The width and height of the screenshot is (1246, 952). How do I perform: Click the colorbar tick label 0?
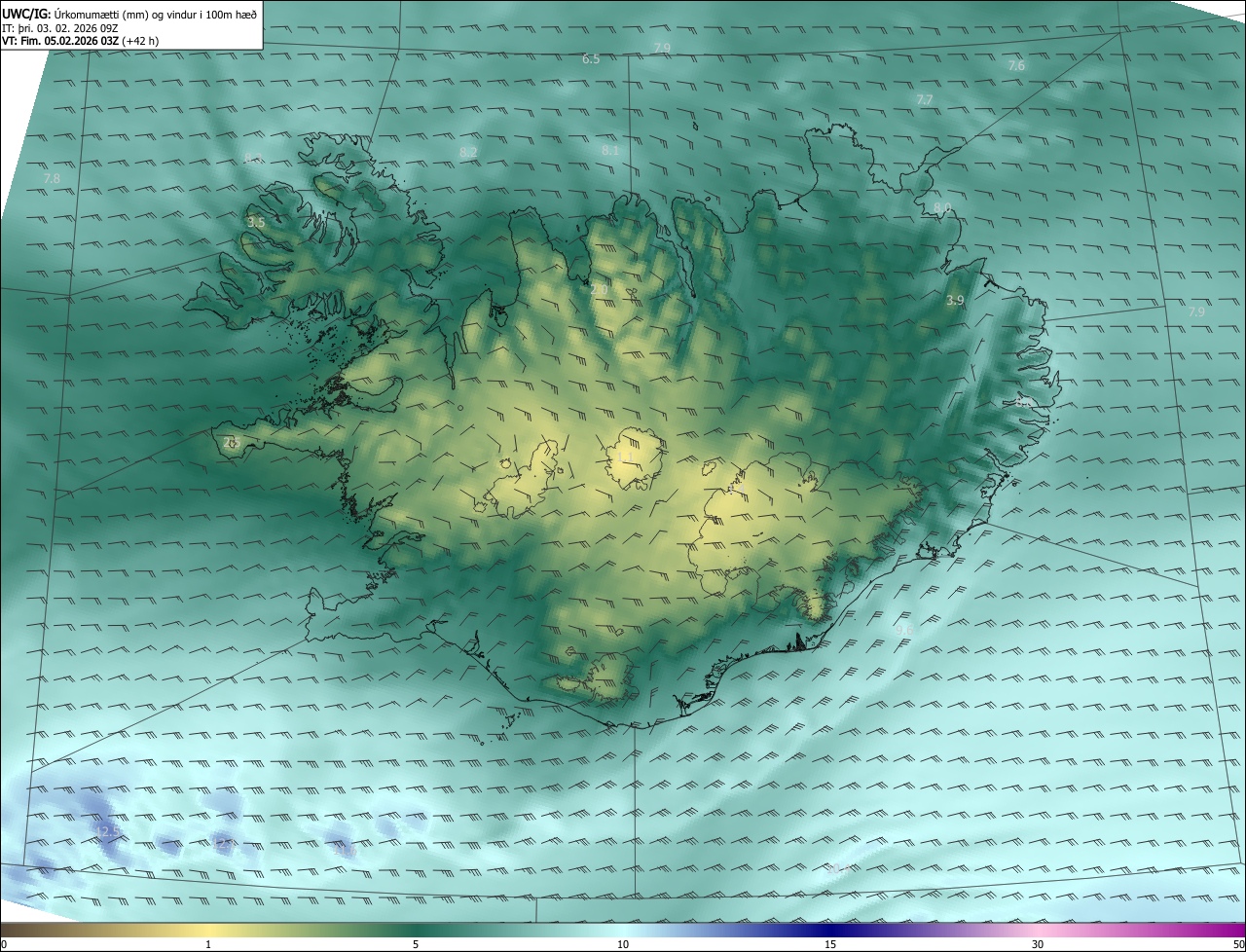[x=4, y=944]
